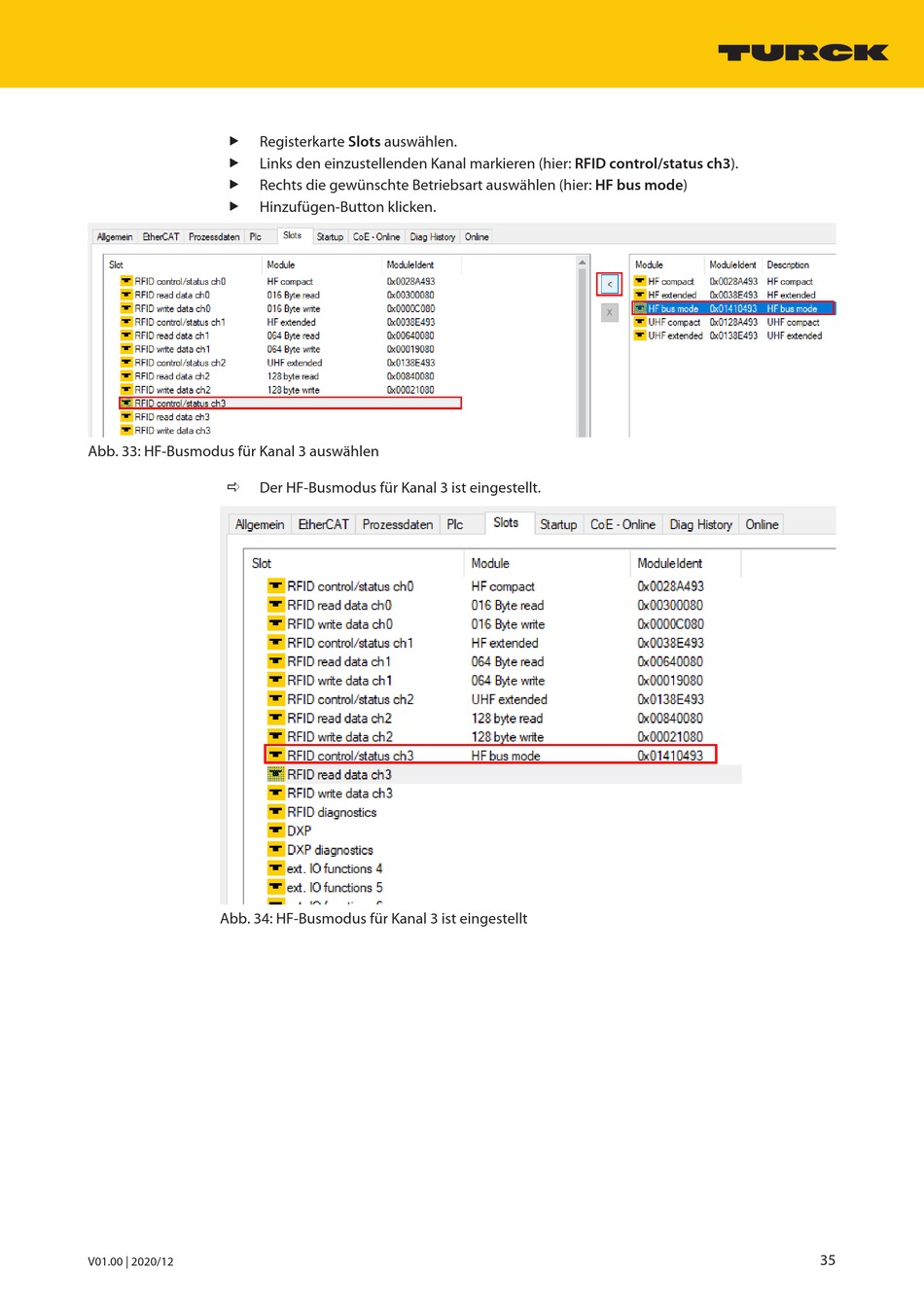Open CoE - Online tab in Abb. 33 screenshot
Screen dimensions: 924x1306
coord(376,237)
